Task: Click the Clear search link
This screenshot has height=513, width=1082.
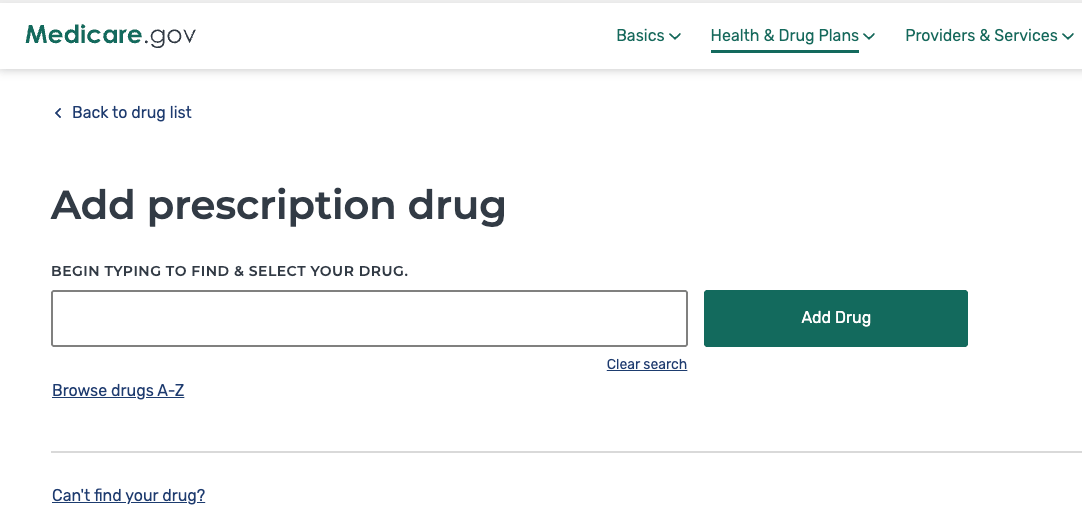Action: click(646, 364)
